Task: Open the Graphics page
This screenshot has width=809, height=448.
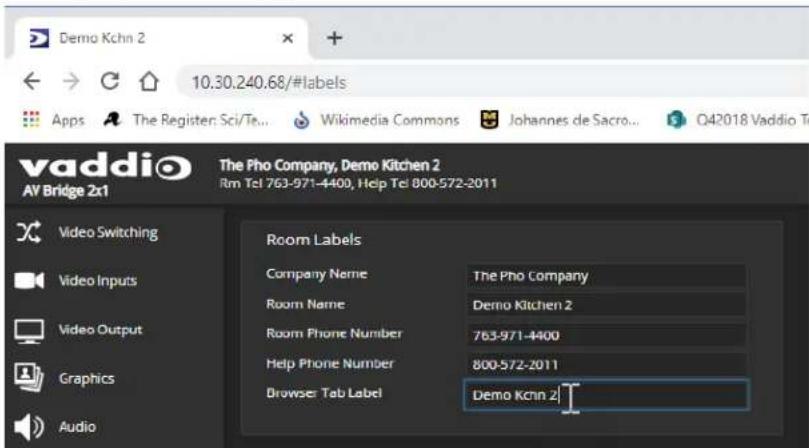Action: [87, 378]
